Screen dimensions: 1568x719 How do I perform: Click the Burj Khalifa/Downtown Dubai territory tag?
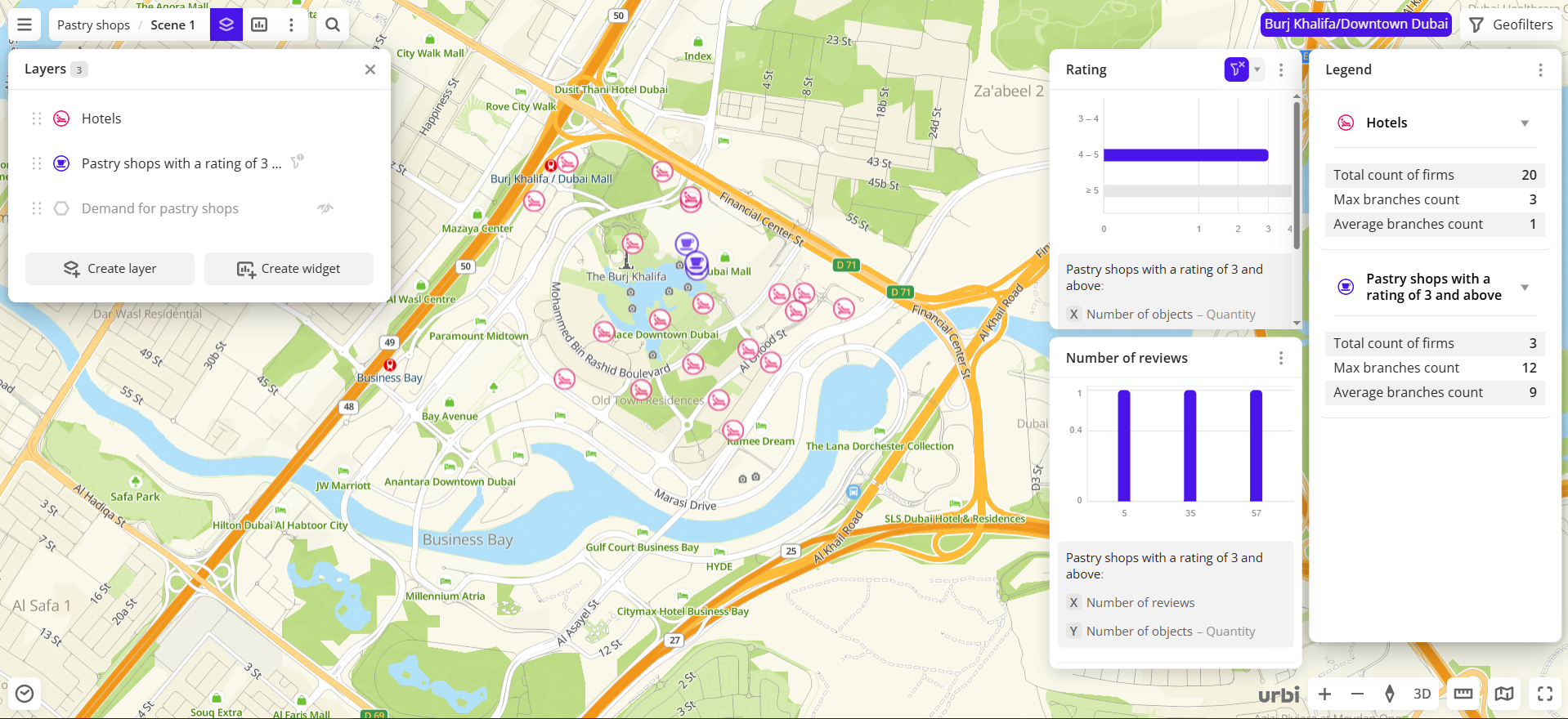click(x=1355, y=25)
